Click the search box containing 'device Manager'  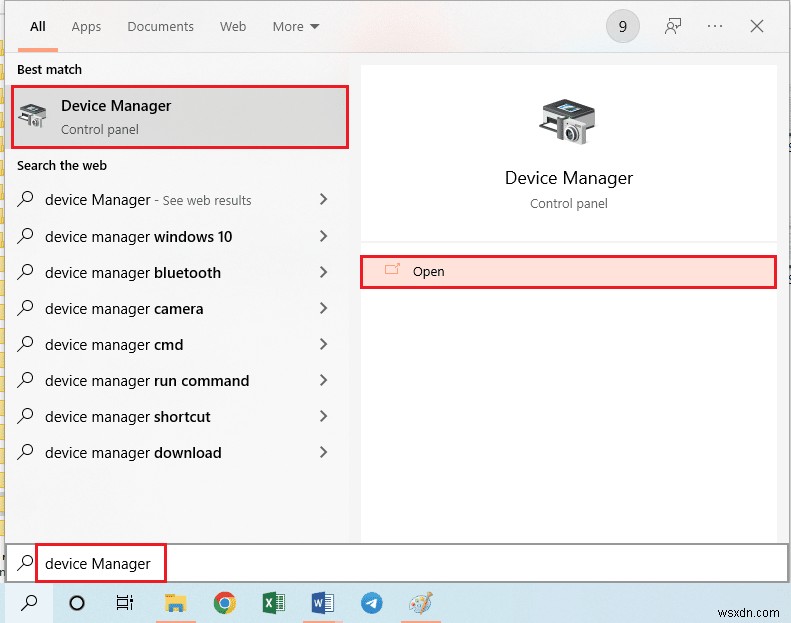tap(396, 563)
